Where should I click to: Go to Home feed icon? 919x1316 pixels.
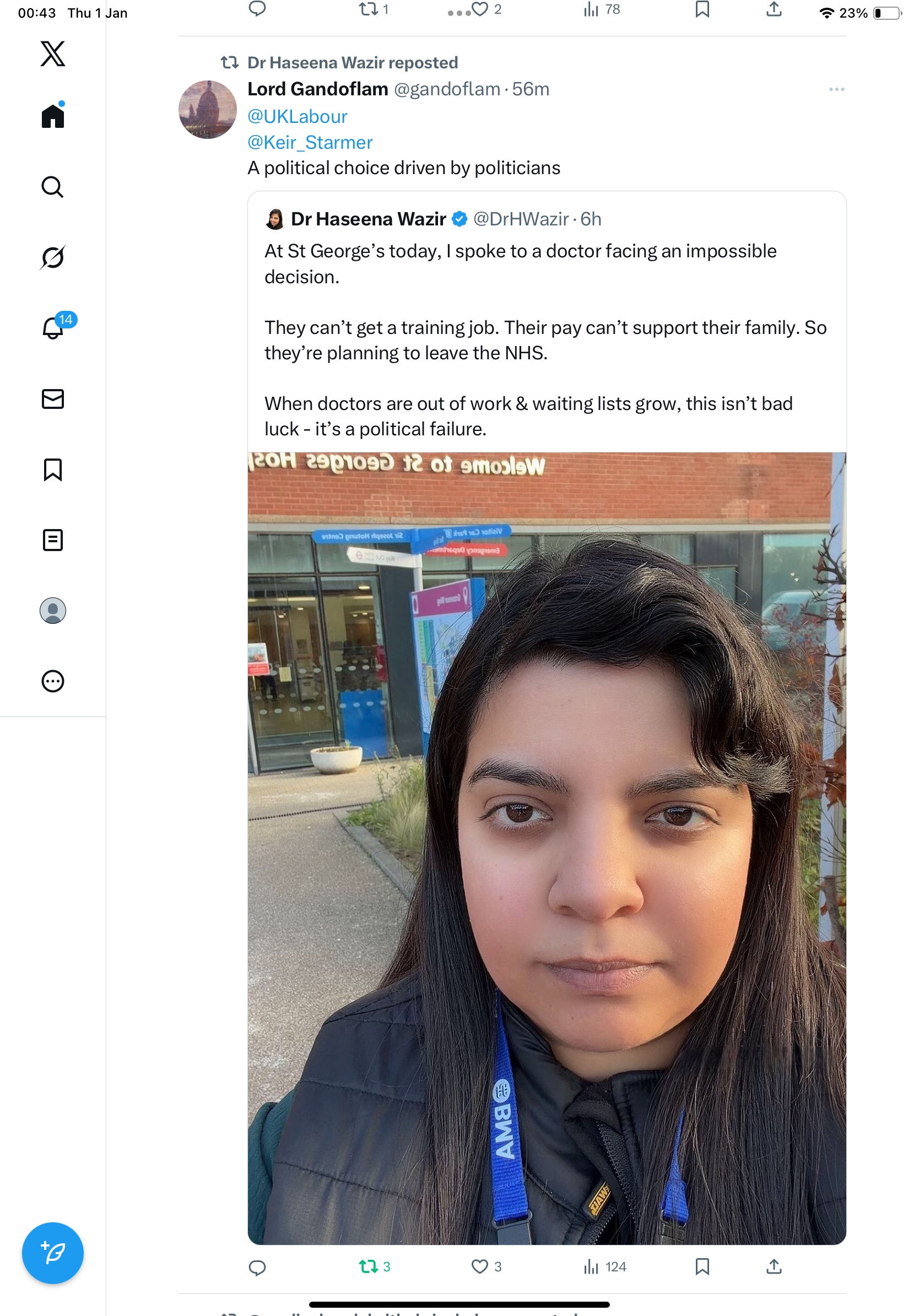[53, 116]
